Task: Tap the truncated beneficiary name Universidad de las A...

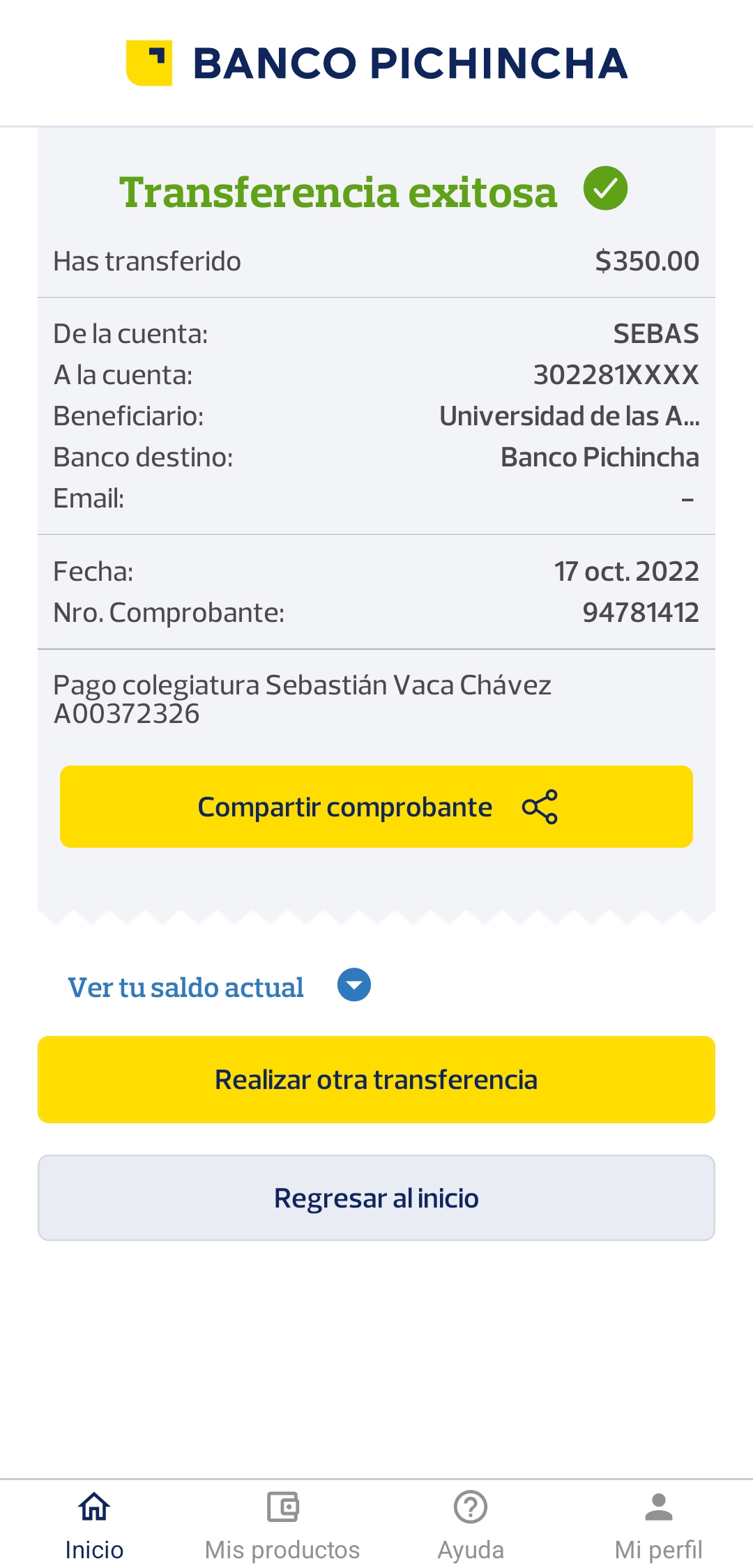Action: click(x=569, y=416)
